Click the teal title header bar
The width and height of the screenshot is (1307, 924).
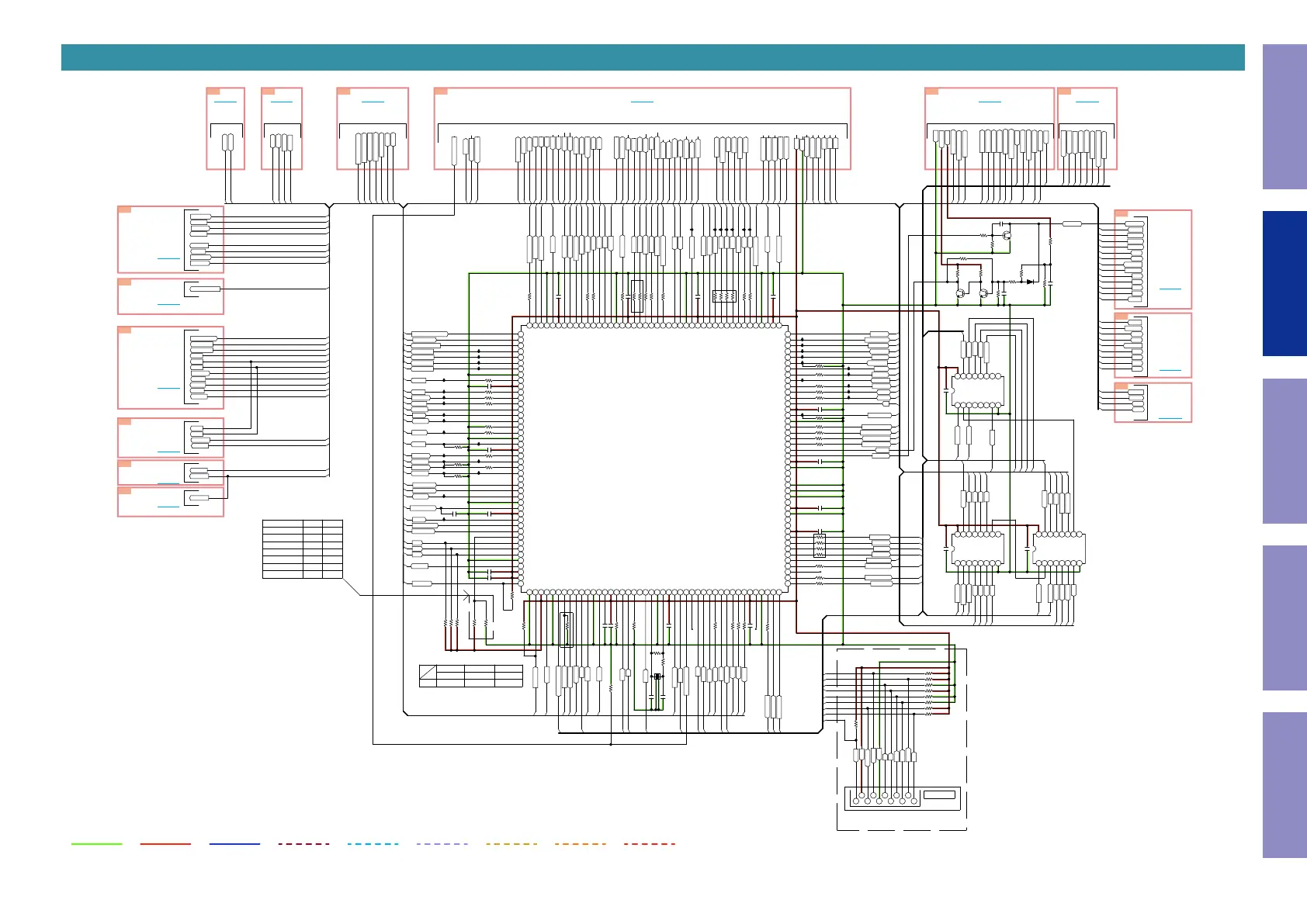coord(653,57)
